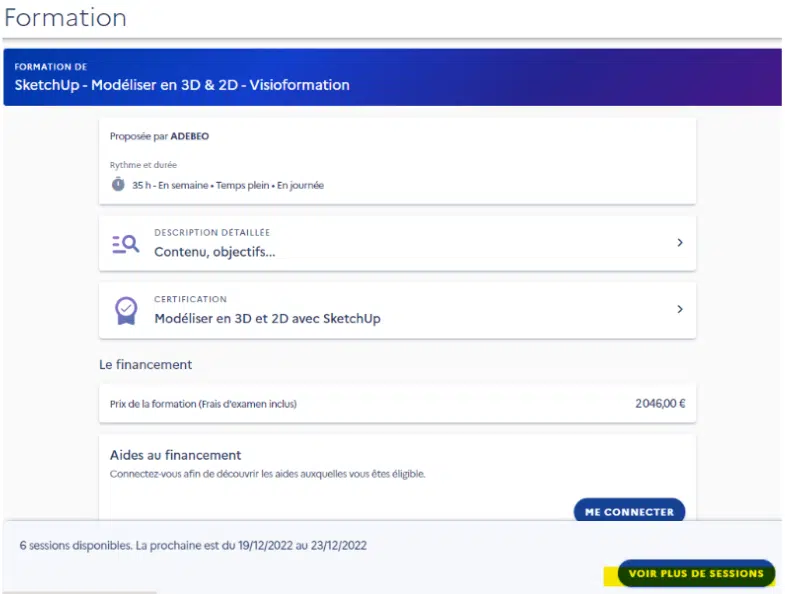This screenshot has height=594, width=785.
Task: Click VOIR PLUS DE SESSIONS button
Action: pos(696,573)
